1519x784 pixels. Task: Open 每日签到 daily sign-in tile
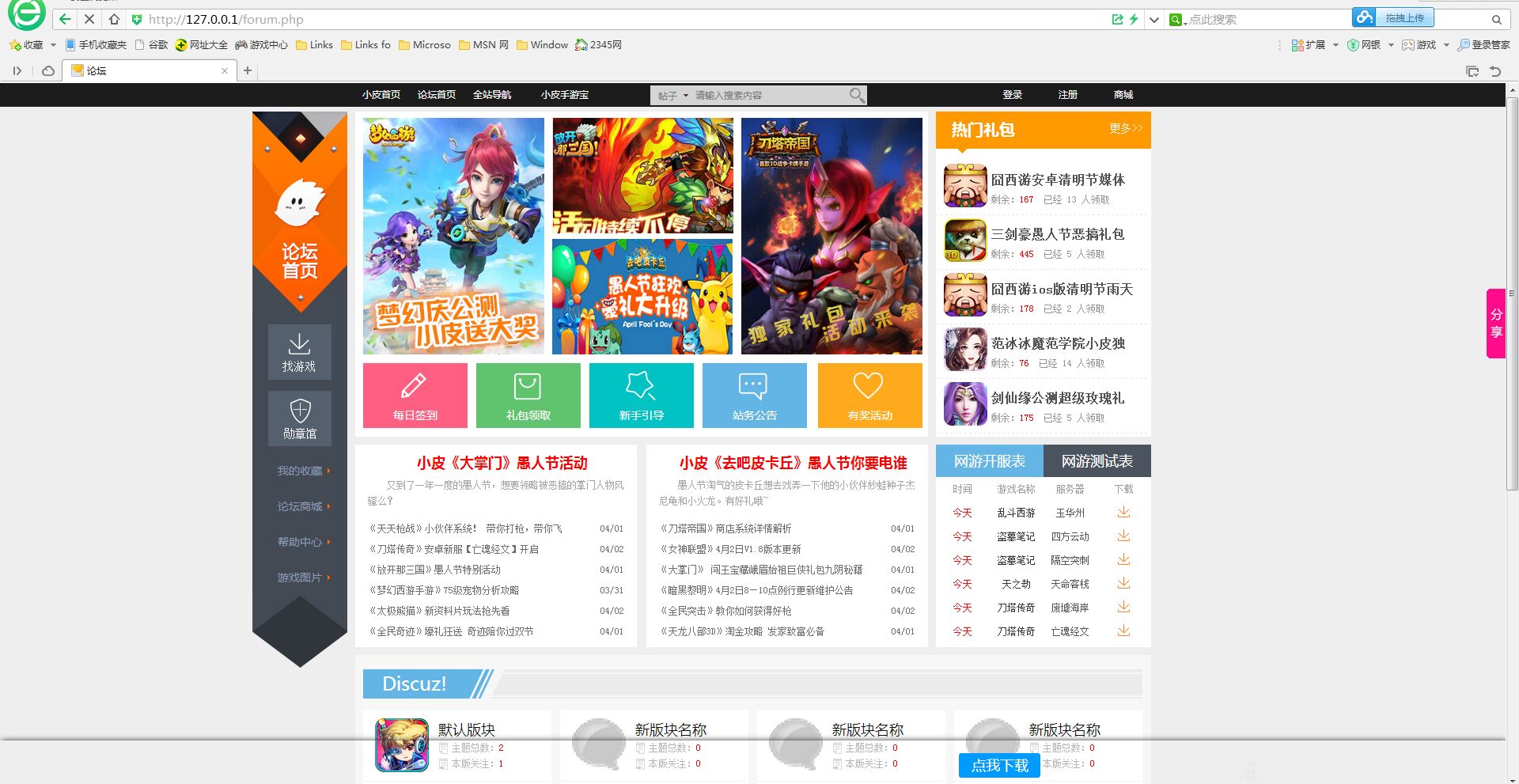click(415, 396)
